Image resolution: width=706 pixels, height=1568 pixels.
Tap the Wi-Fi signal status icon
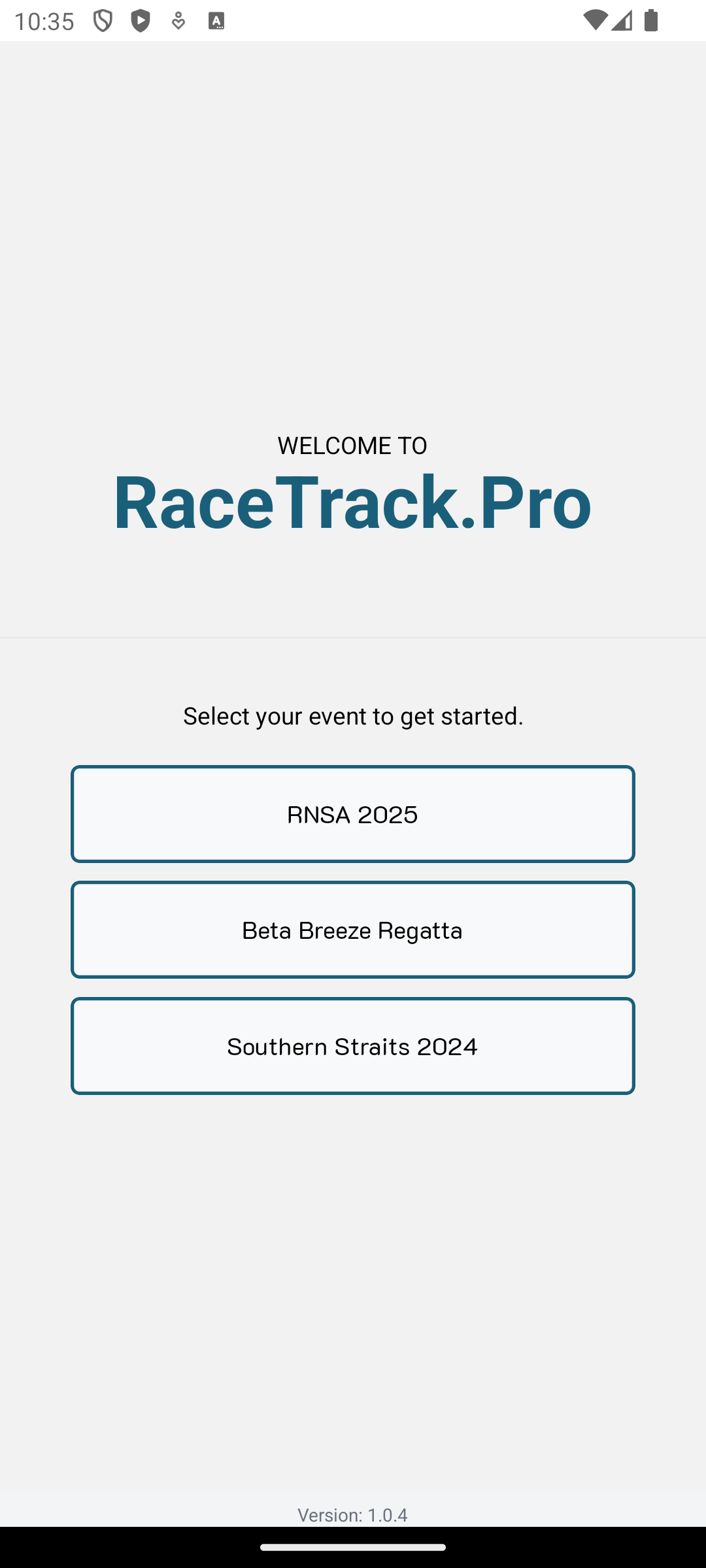pos(594,20)
